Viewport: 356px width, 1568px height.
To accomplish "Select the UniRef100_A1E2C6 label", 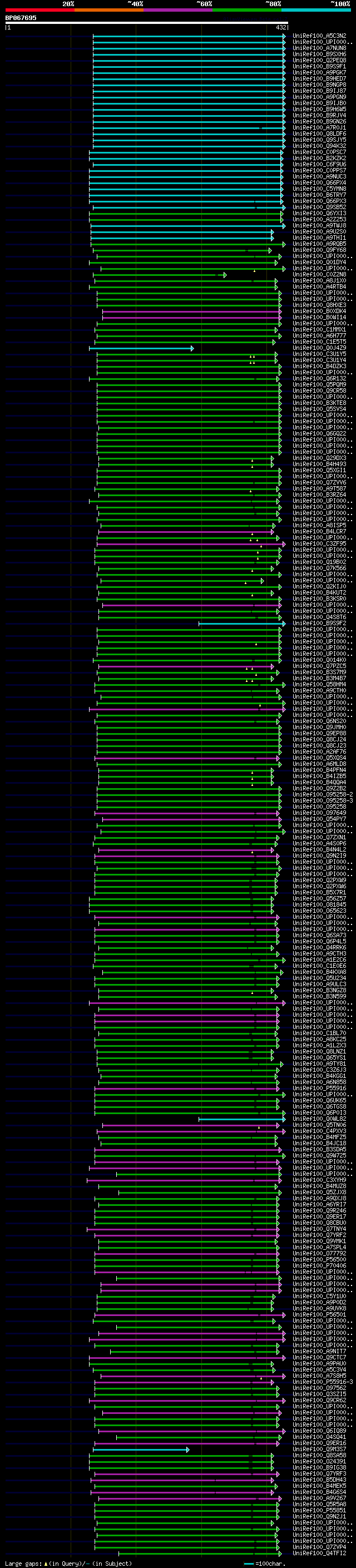I will coord(319,960).
